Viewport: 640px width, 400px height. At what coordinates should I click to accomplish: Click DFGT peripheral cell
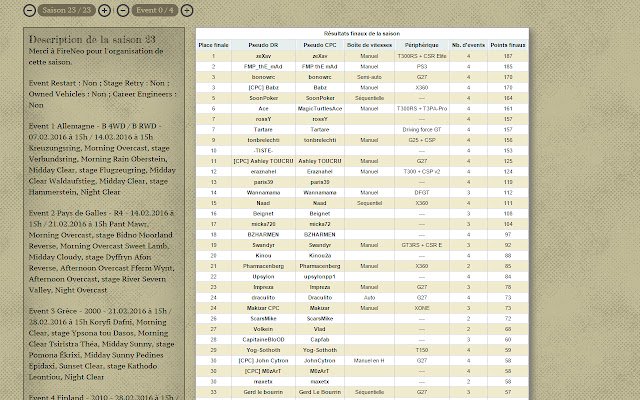tap(422, 193)
